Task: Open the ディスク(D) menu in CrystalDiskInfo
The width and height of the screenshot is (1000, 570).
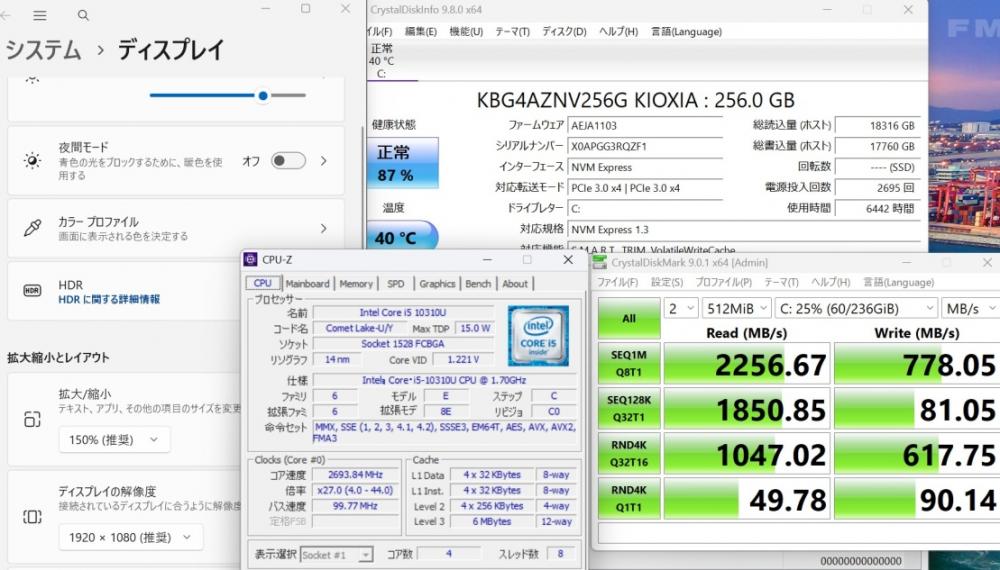Action: [x=564, y=31]
